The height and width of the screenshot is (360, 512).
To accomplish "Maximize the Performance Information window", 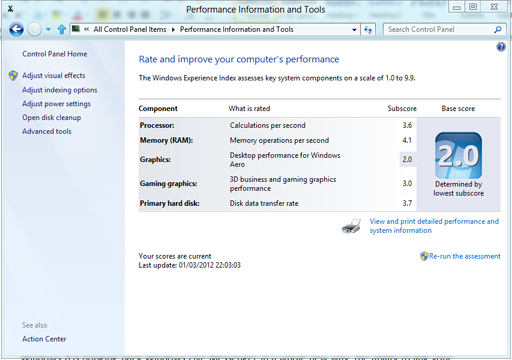I will coord(473,7).
